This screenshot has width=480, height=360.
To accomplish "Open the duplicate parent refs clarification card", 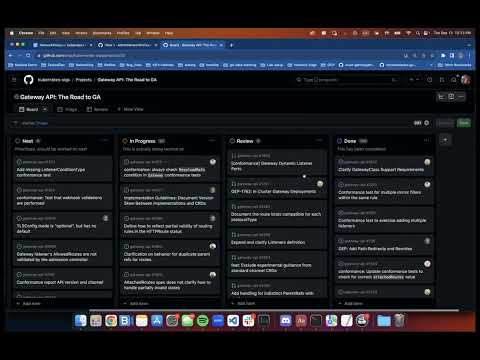I will [170, 253].
